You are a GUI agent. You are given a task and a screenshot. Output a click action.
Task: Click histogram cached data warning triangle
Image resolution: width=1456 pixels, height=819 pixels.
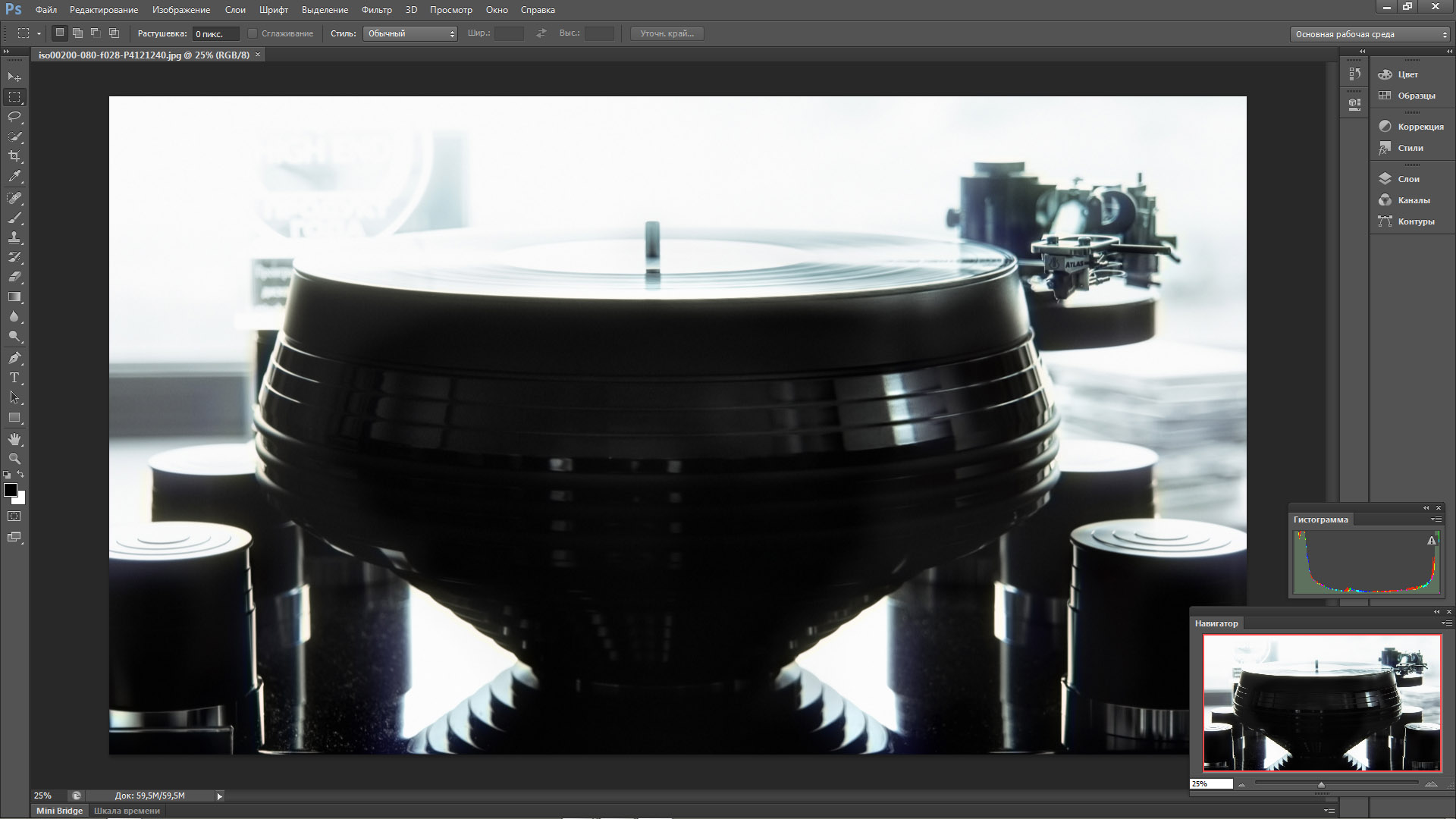(x=1432, y=541)
